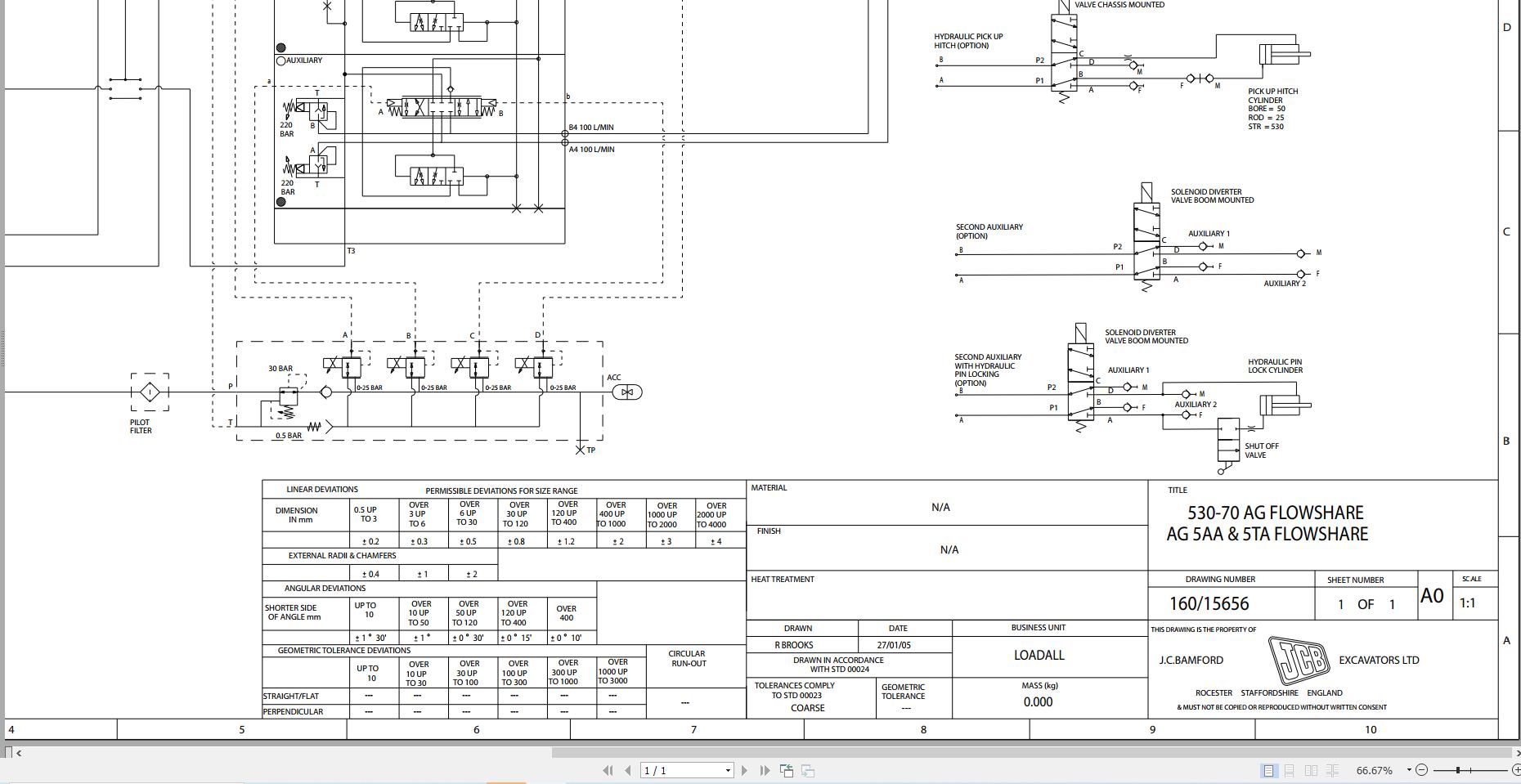
Task: Select continuous facing view mode
Action: pos(1332,770)
